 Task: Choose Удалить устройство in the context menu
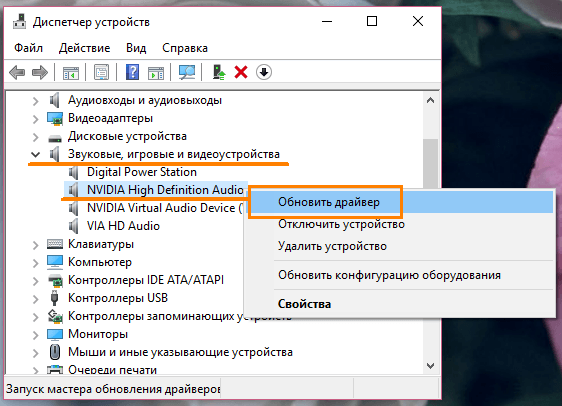(x=401, y=246)
